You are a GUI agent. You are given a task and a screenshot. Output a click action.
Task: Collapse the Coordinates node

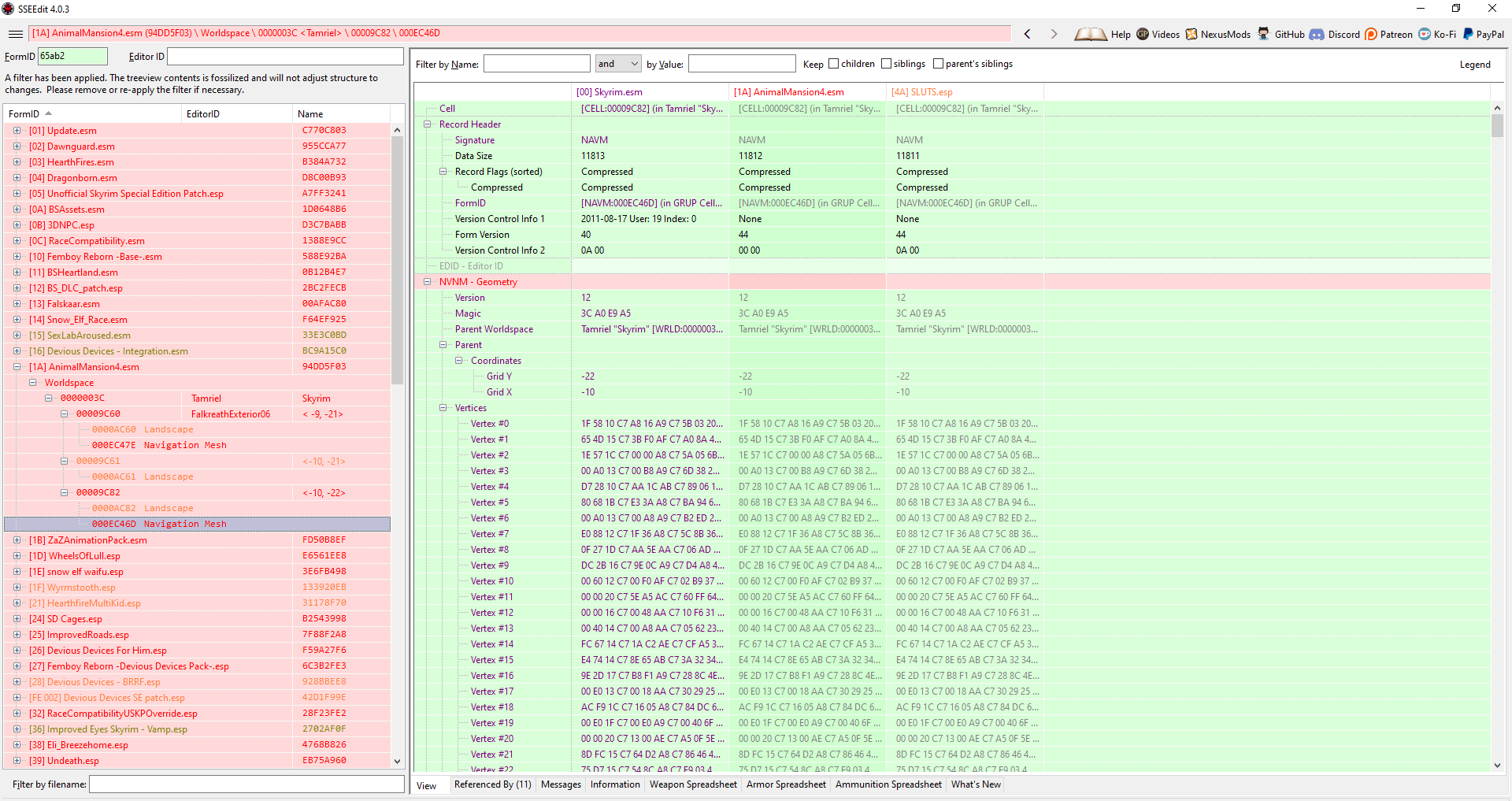click(x=459, y=361)
